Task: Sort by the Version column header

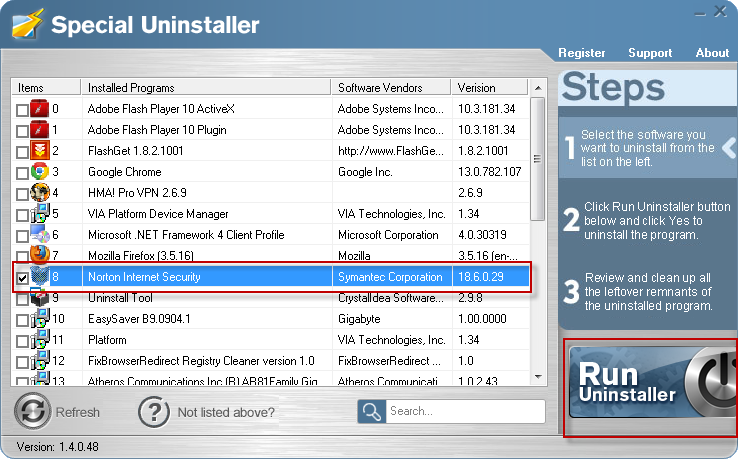Action: pyautogui.click(x=490, y=88)
